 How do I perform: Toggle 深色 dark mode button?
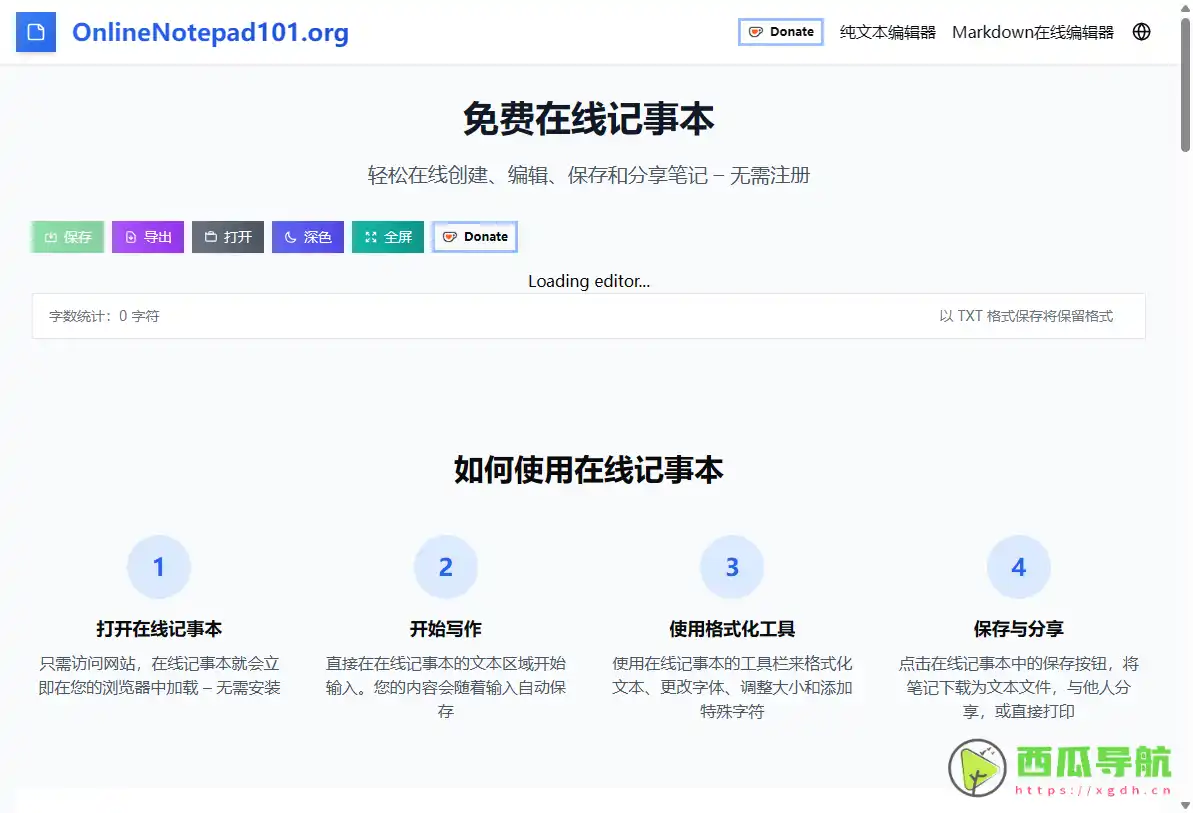tap(307, 237)
